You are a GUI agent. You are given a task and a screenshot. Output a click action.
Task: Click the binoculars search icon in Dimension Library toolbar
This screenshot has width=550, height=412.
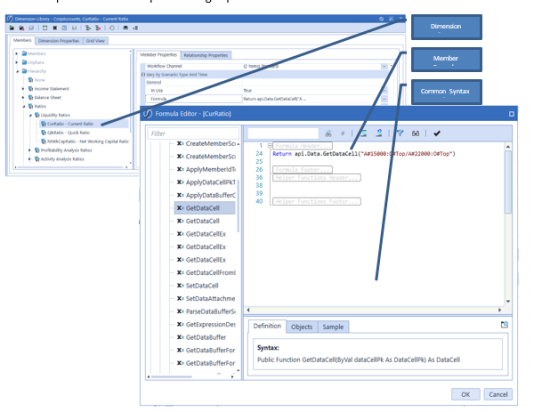pos(125,28)
